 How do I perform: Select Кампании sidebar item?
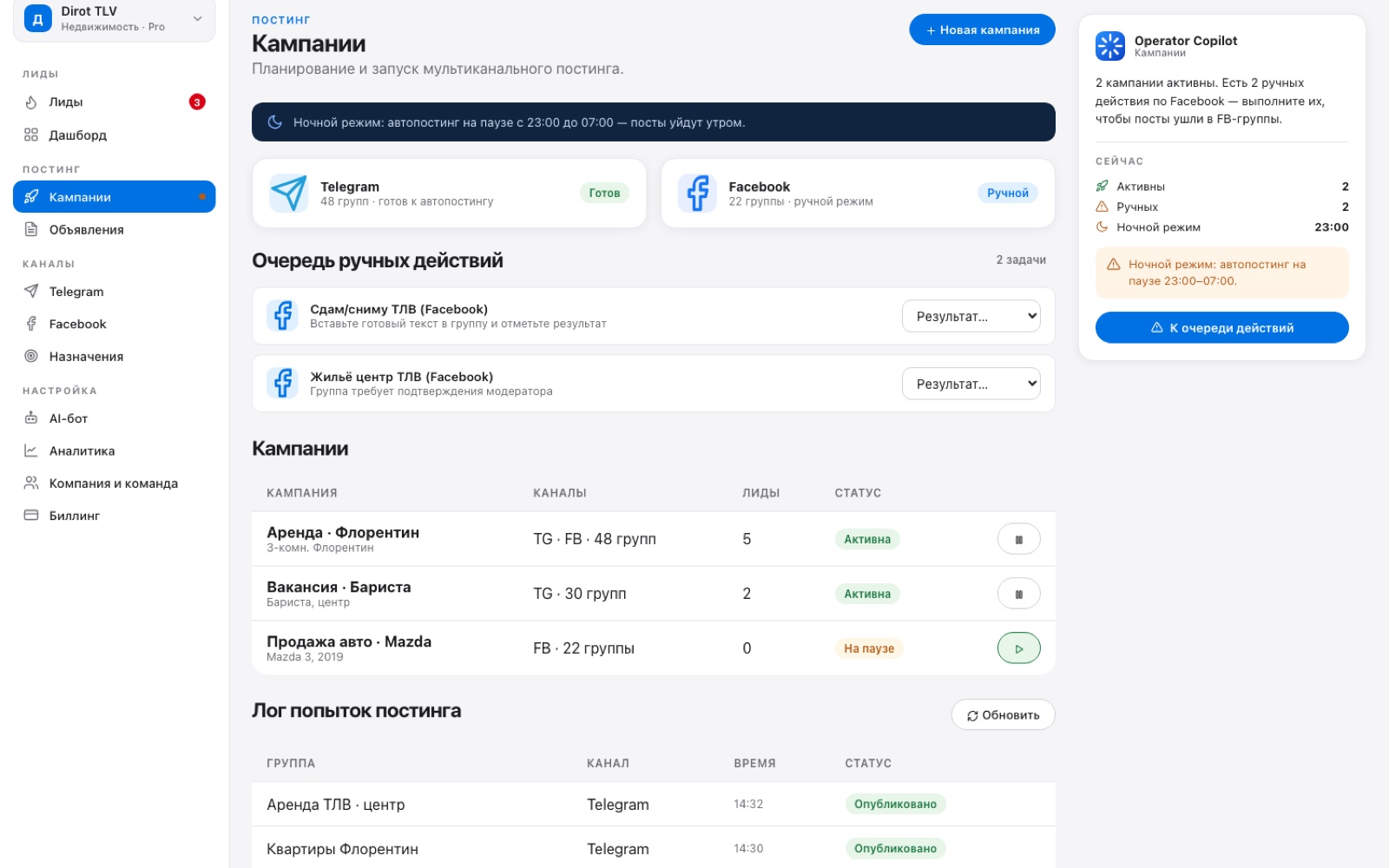(x=114, y=197)
